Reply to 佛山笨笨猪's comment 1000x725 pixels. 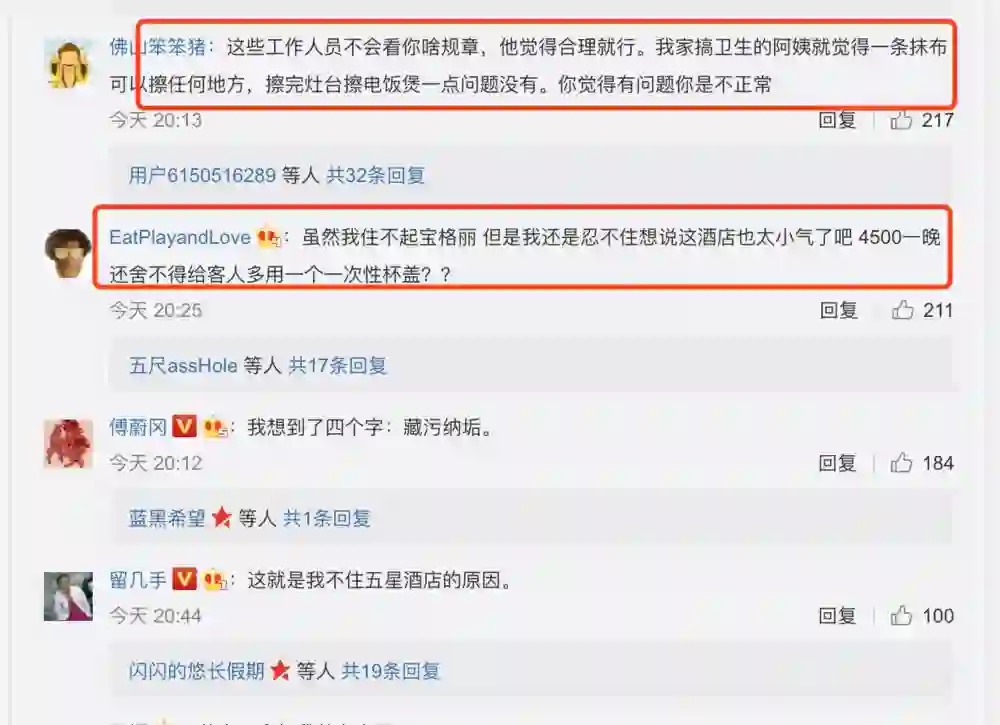pyautogui.click(x=837, y=120)
